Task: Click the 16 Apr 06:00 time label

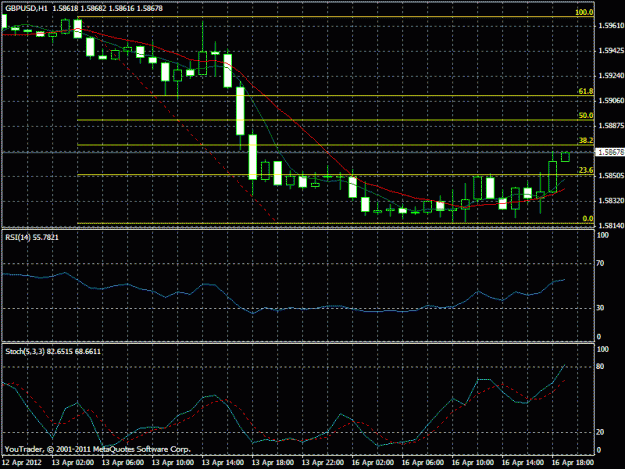Action: coord(423,463)
